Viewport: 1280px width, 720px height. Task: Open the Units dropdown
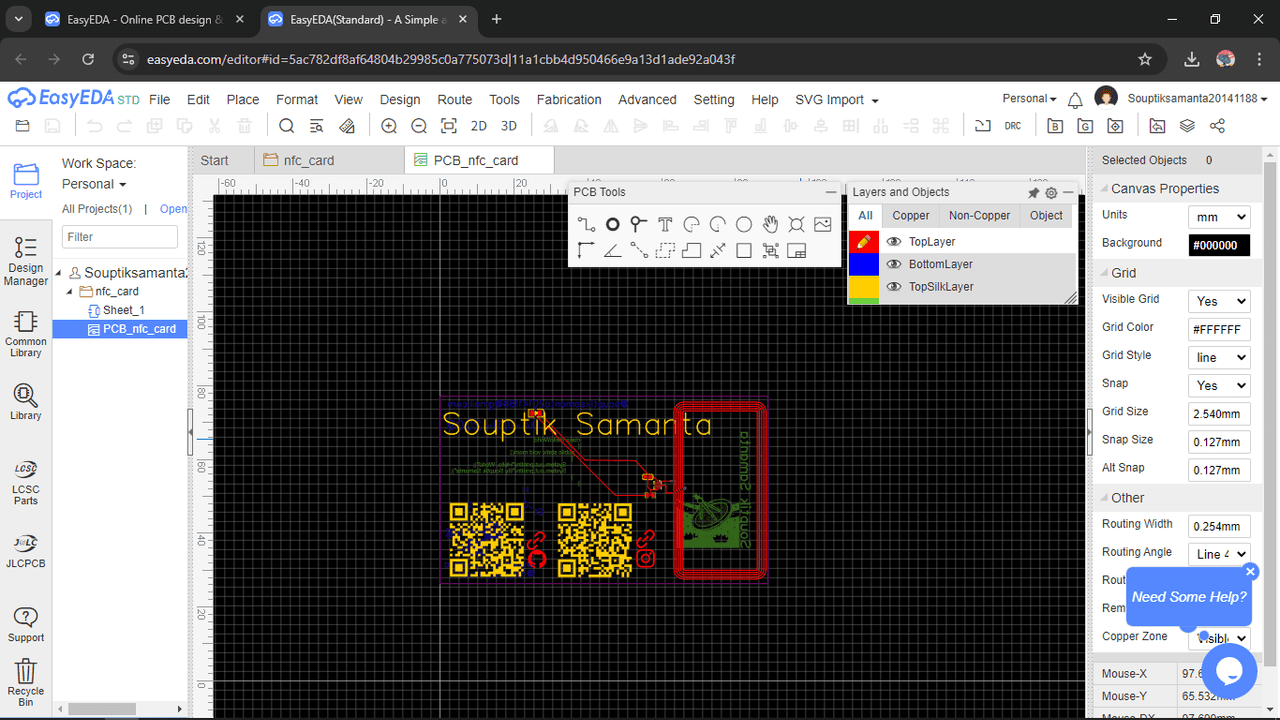[1219, 217]
